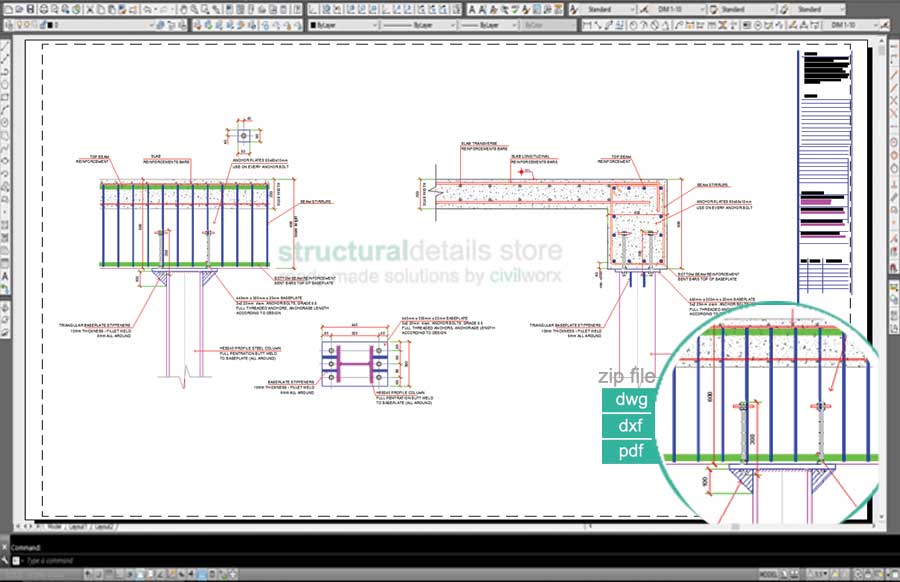
Task: Click the pdf file format label
Action: point(629,451)
